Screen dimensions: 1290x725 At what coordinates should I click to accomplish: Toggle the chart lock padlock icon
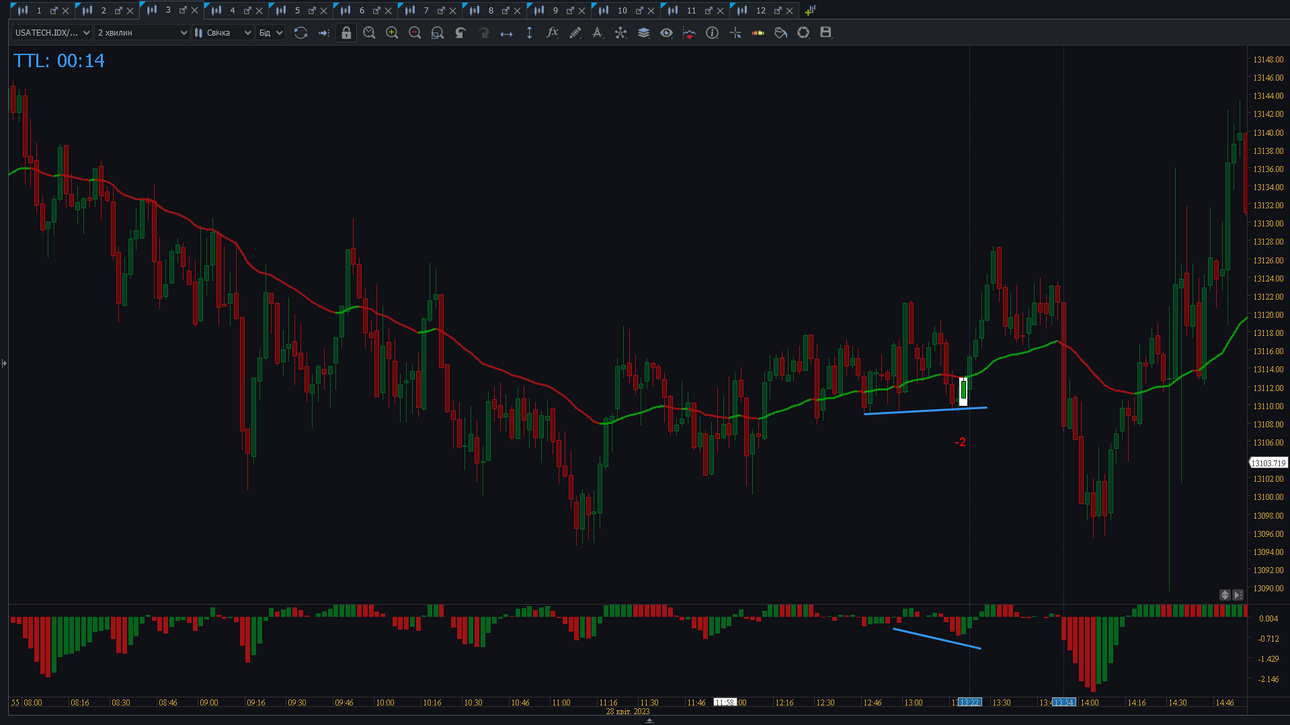point(346,33)
